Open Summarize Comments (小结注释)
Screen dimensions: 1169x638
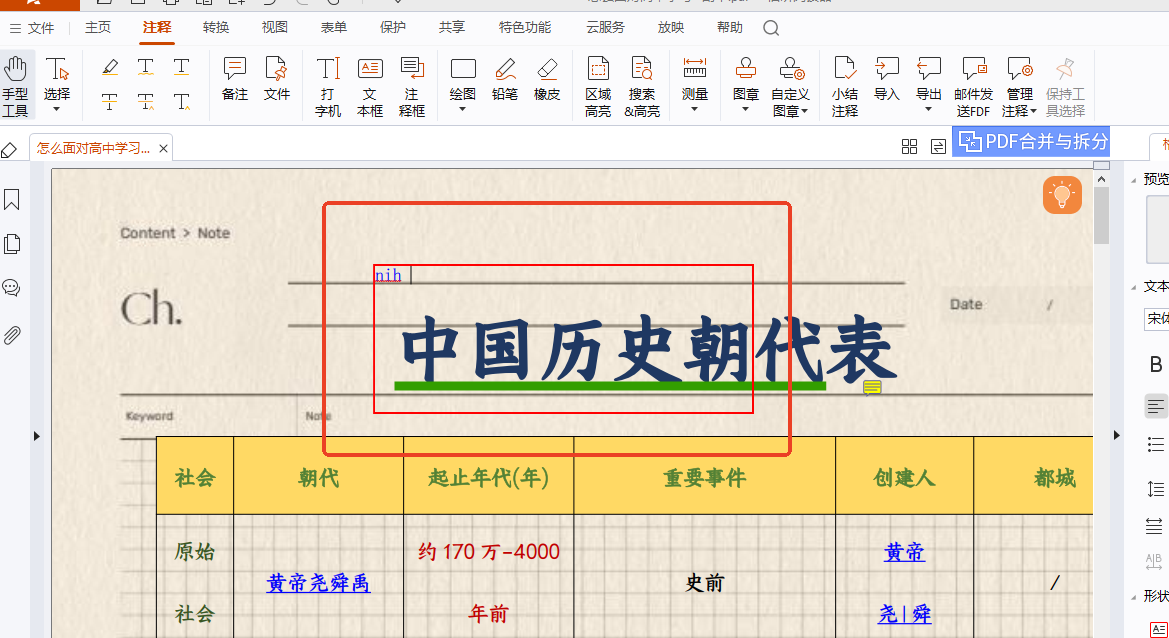pyautogui.click(x=845, y=86)
